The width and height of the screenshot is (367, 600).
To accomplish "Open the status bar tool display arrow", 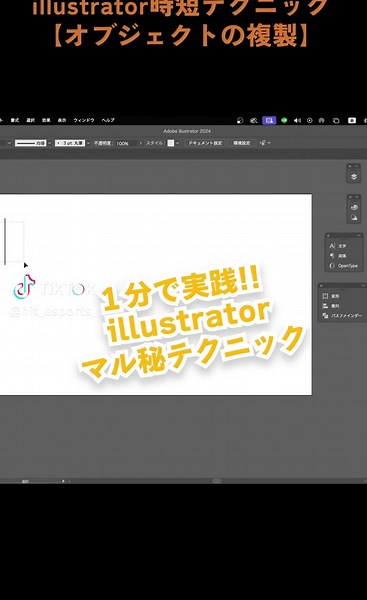I will pos(63,481).
